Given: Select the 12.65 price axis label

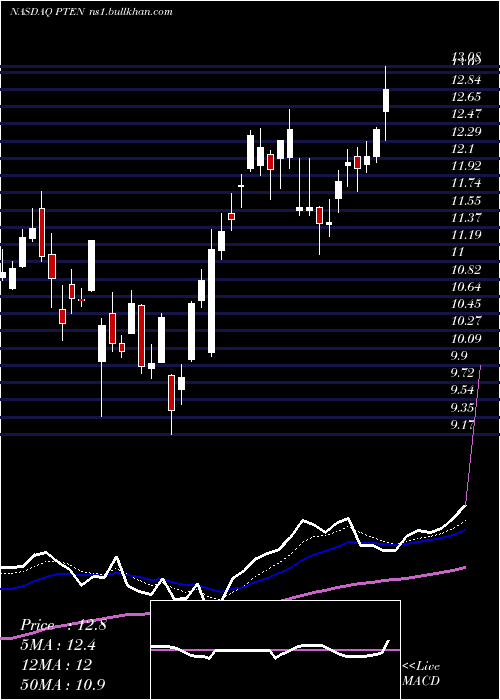Looking at the screenshot, I should pos(466,97).
